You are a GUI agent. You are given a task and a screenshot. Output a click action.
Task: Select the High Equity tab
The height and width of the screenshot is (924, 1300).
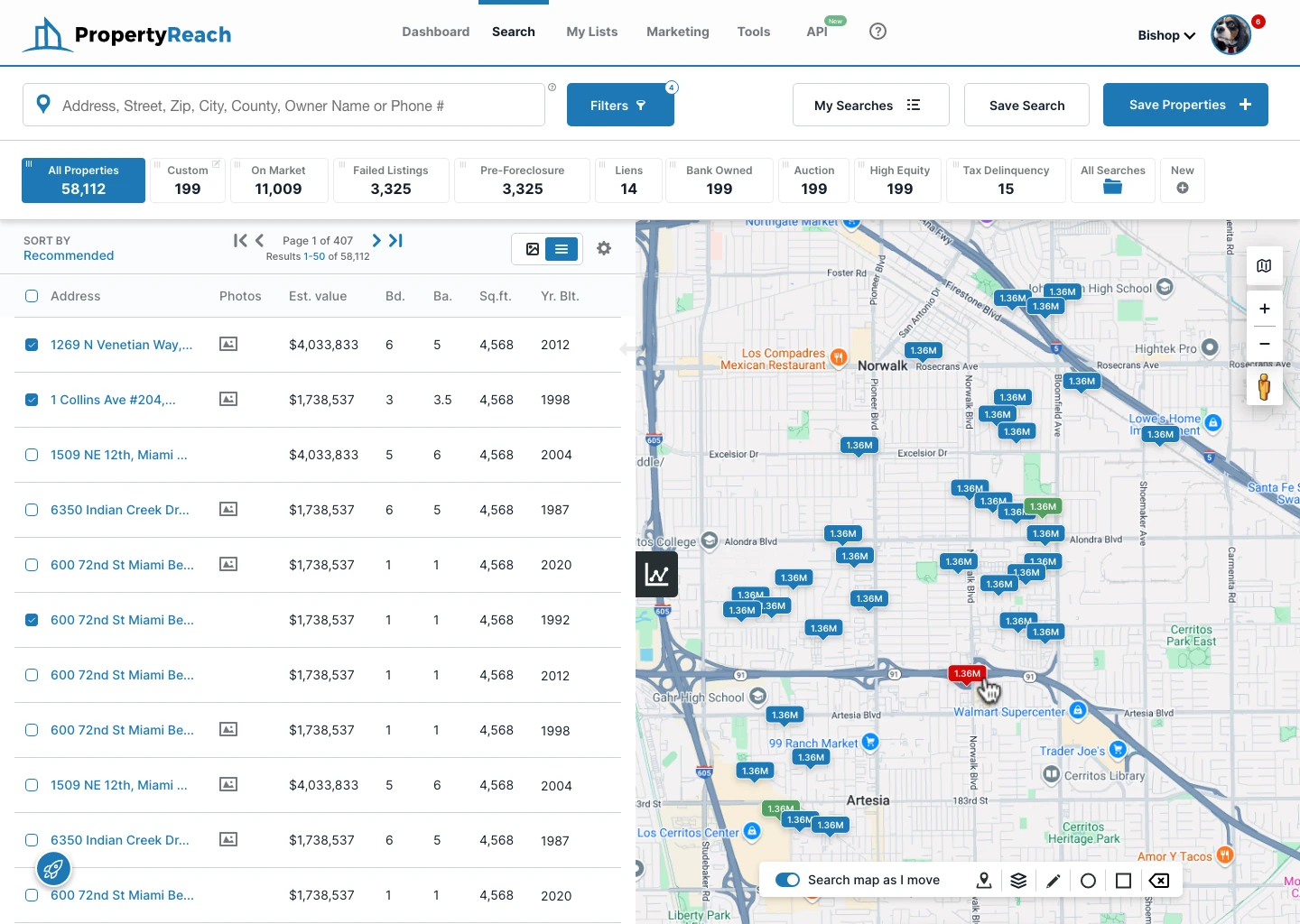tap(900, 180)
